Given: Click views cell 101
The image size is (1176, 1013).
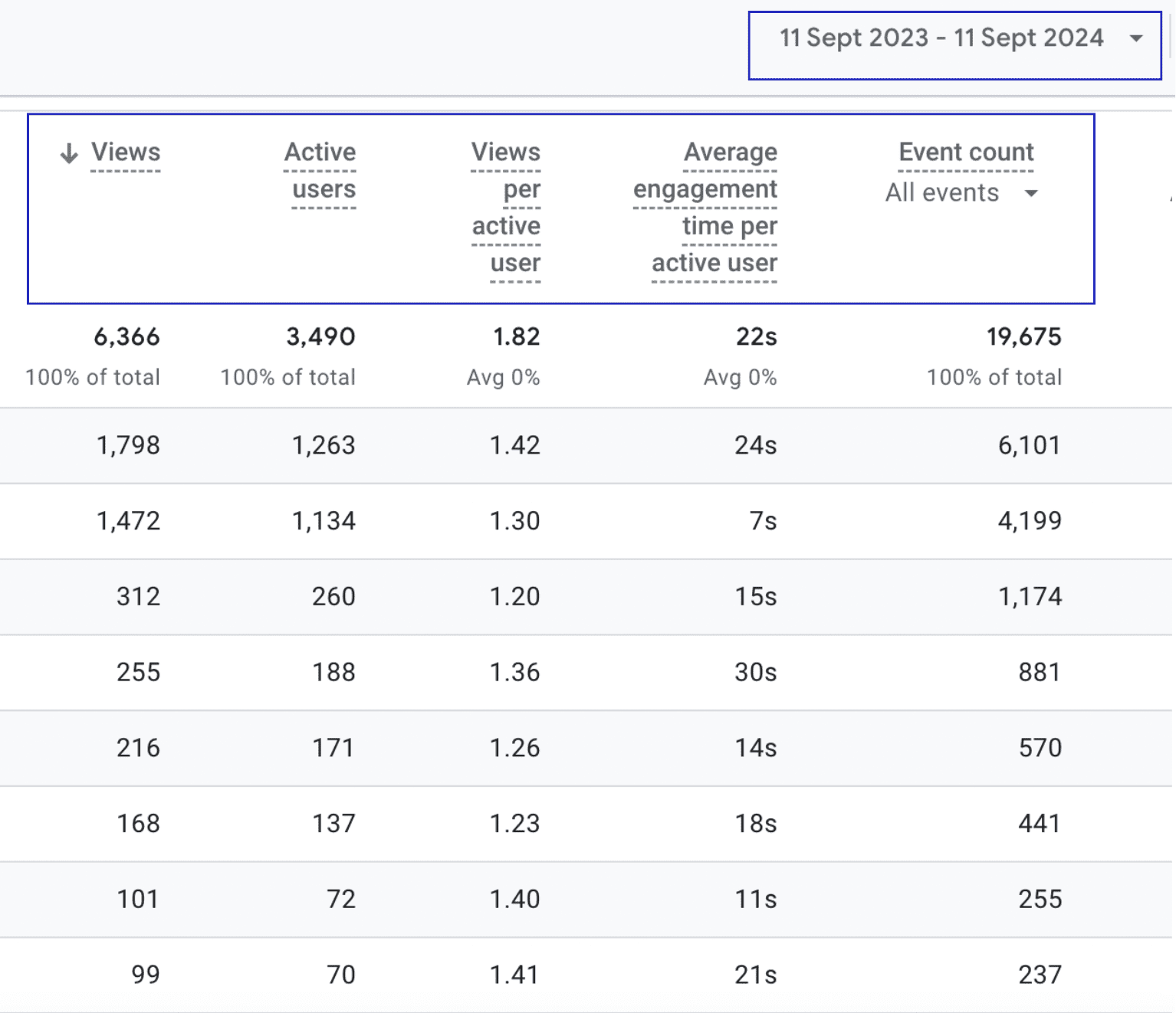Looking at the screenshot, I should click(x=139, y=899).
